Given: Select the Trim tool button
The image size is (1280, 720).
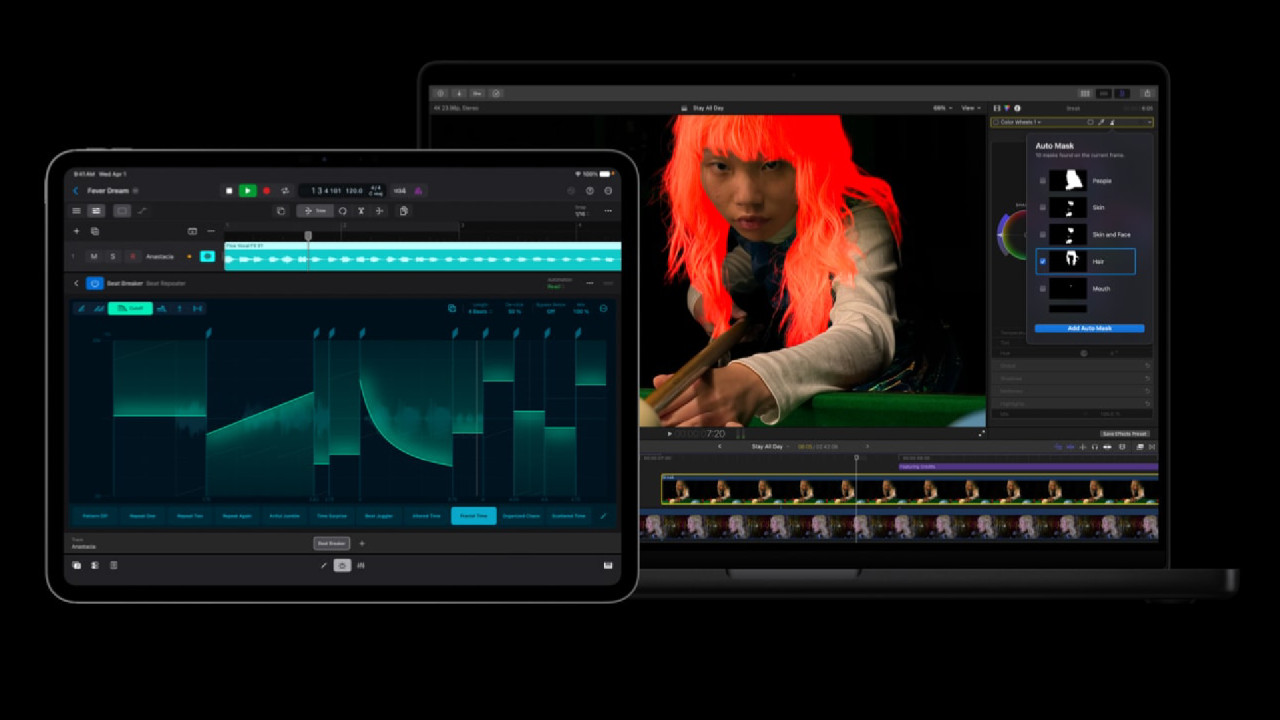Looking at the screenshot, I should point(315,211).
